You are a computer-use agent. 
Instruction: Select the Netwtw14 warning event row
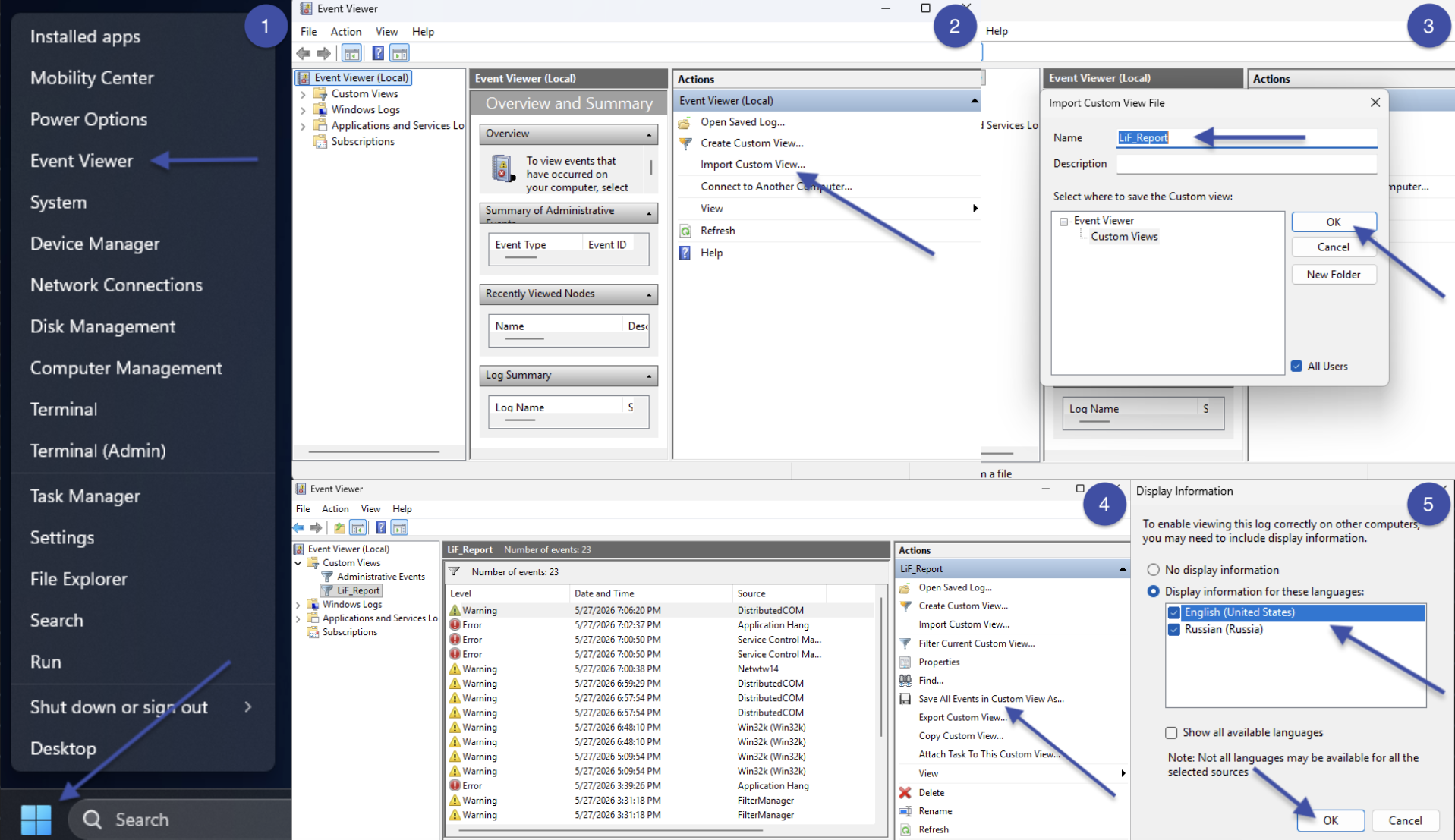coord(660,669)
